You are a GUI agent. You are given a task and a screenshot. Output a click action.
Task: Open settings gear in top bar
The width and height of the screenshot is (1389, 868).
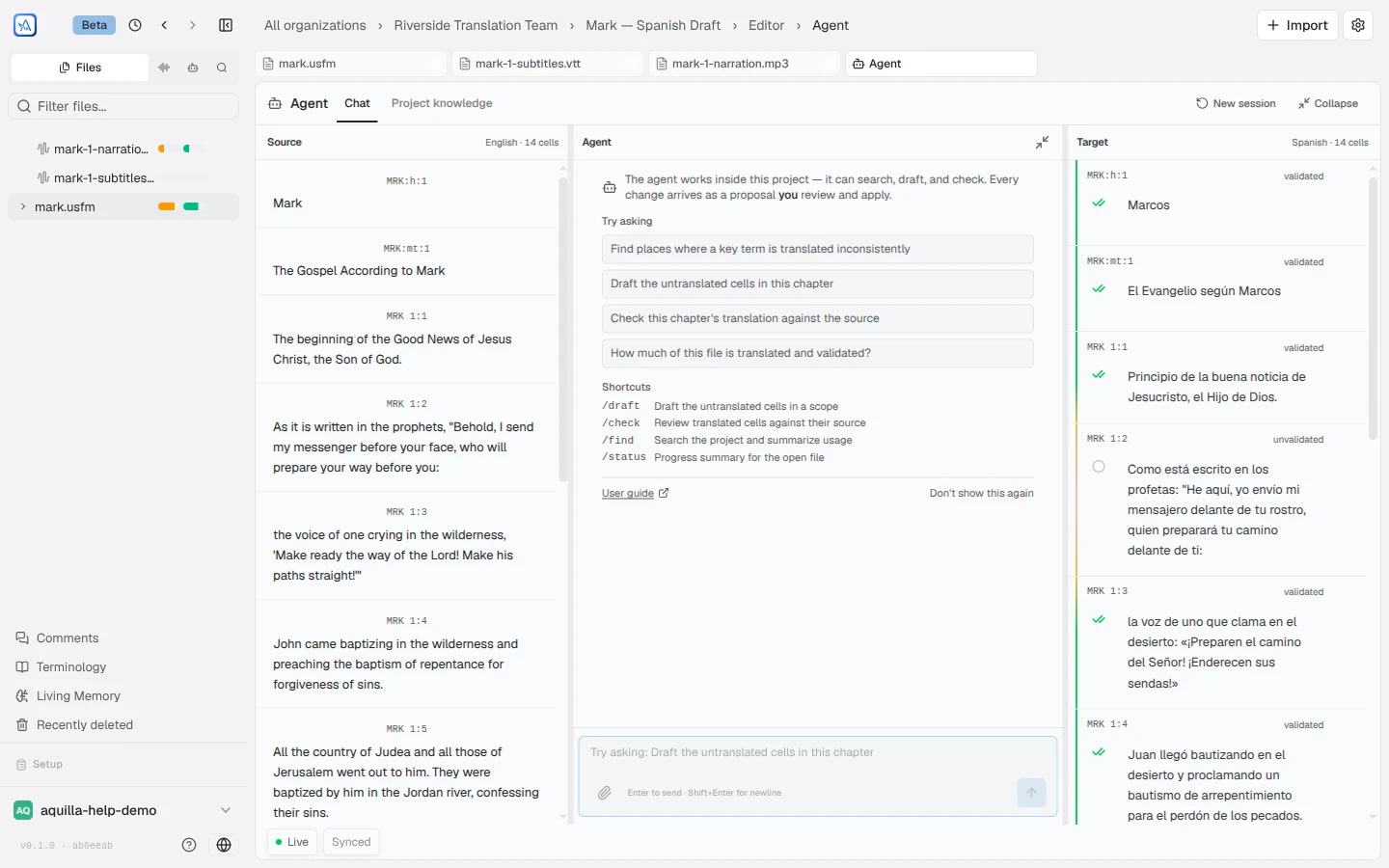coord(1358,25)
